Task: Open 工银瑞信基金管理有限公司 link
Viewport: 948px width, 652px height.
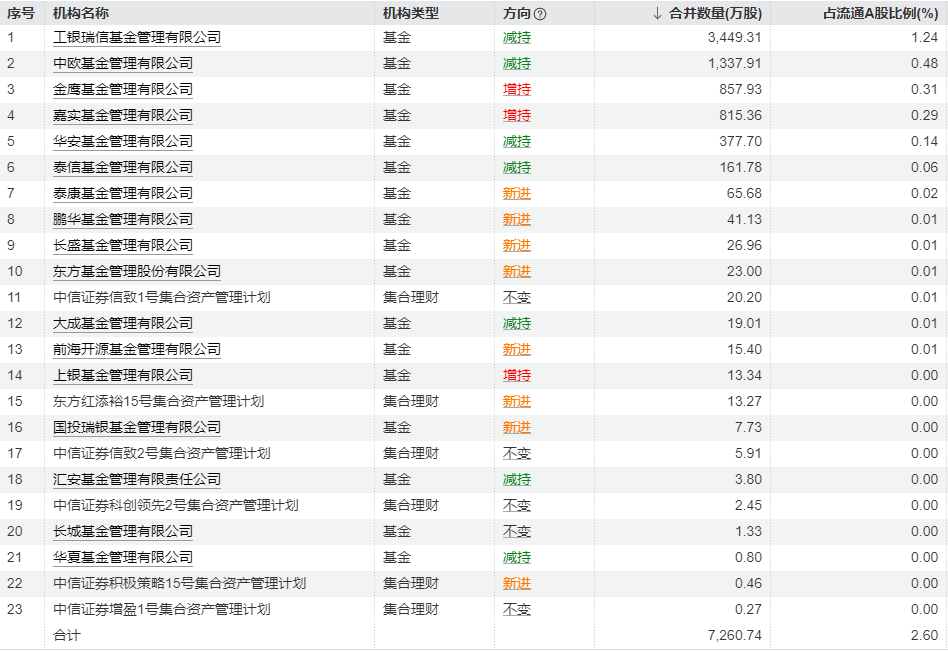Action: pos(137,37)
